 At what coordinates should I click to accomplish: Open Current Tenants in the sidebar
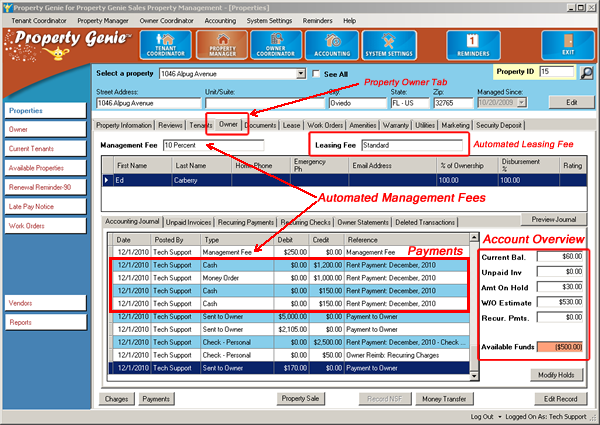[46, 148]
